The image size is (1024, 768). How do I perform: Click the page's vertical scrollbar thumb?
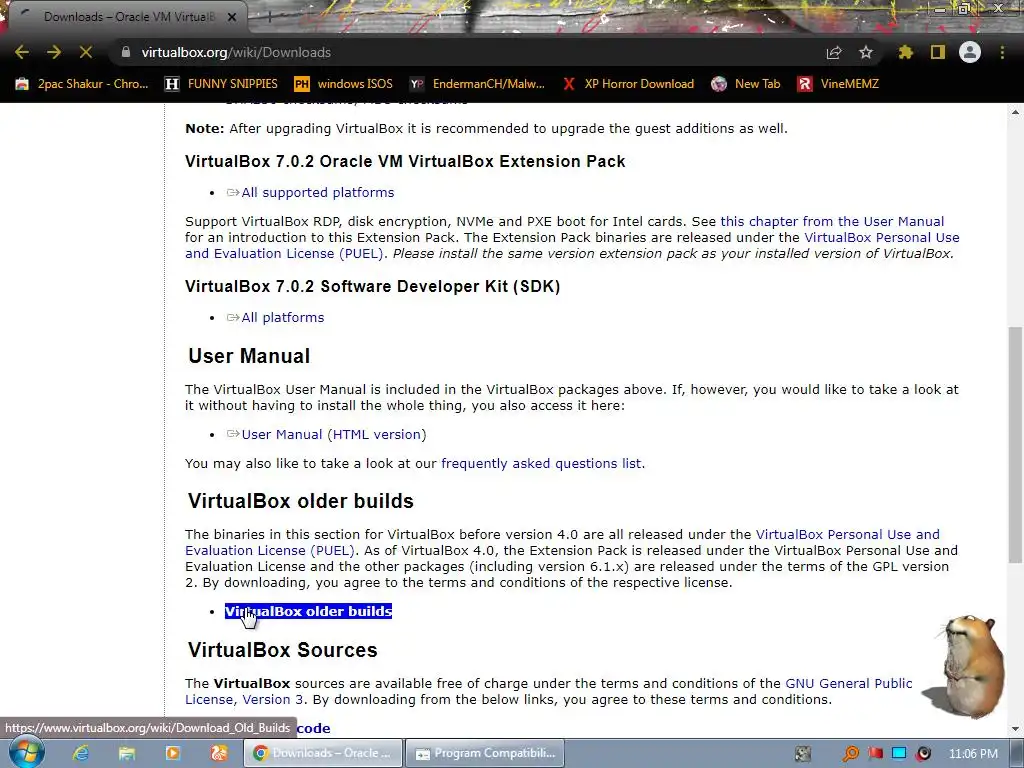click(1015, 444)
